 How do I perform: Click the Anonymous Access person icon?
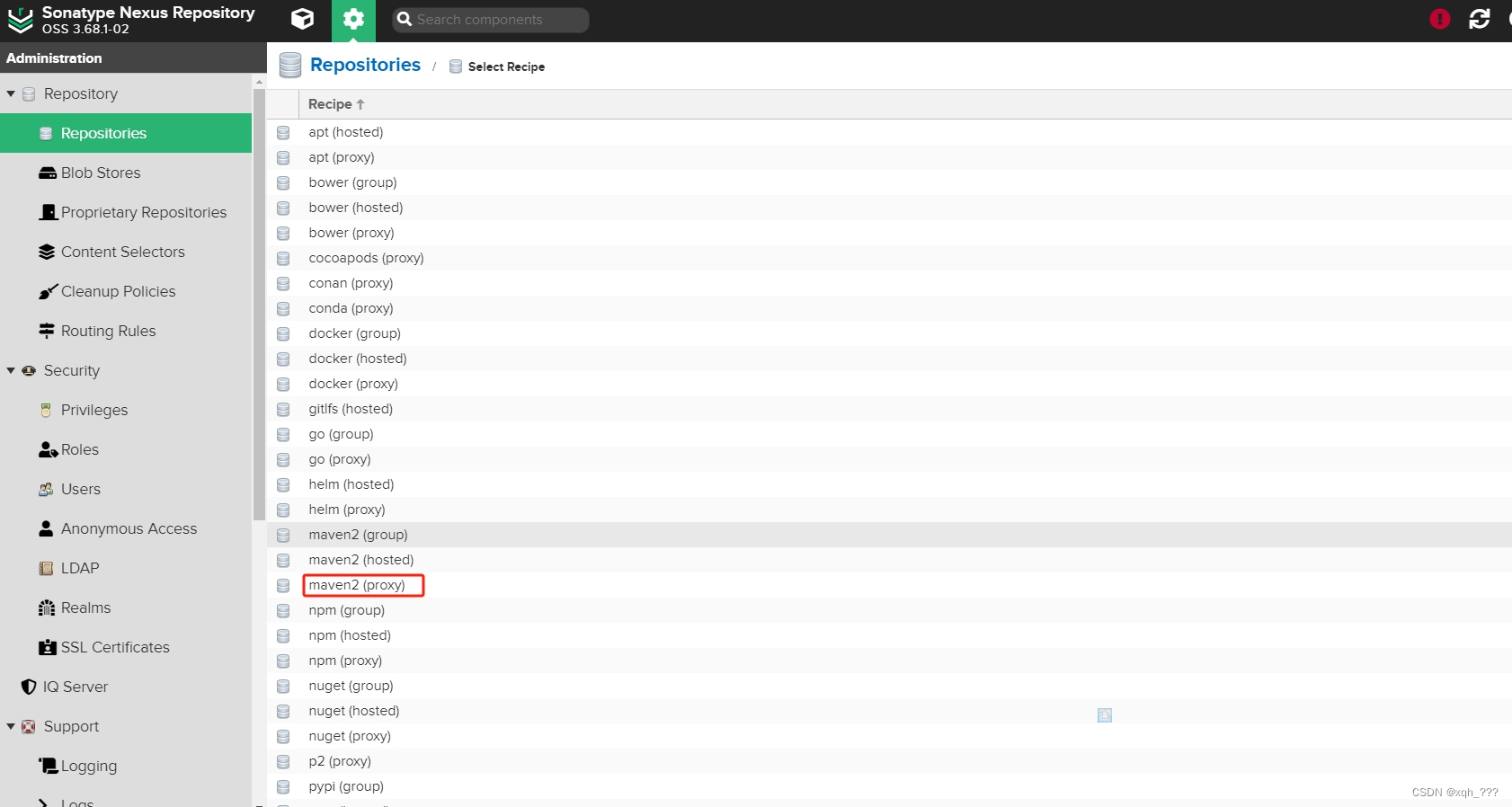pyautogui.click(x=46, y=528)
